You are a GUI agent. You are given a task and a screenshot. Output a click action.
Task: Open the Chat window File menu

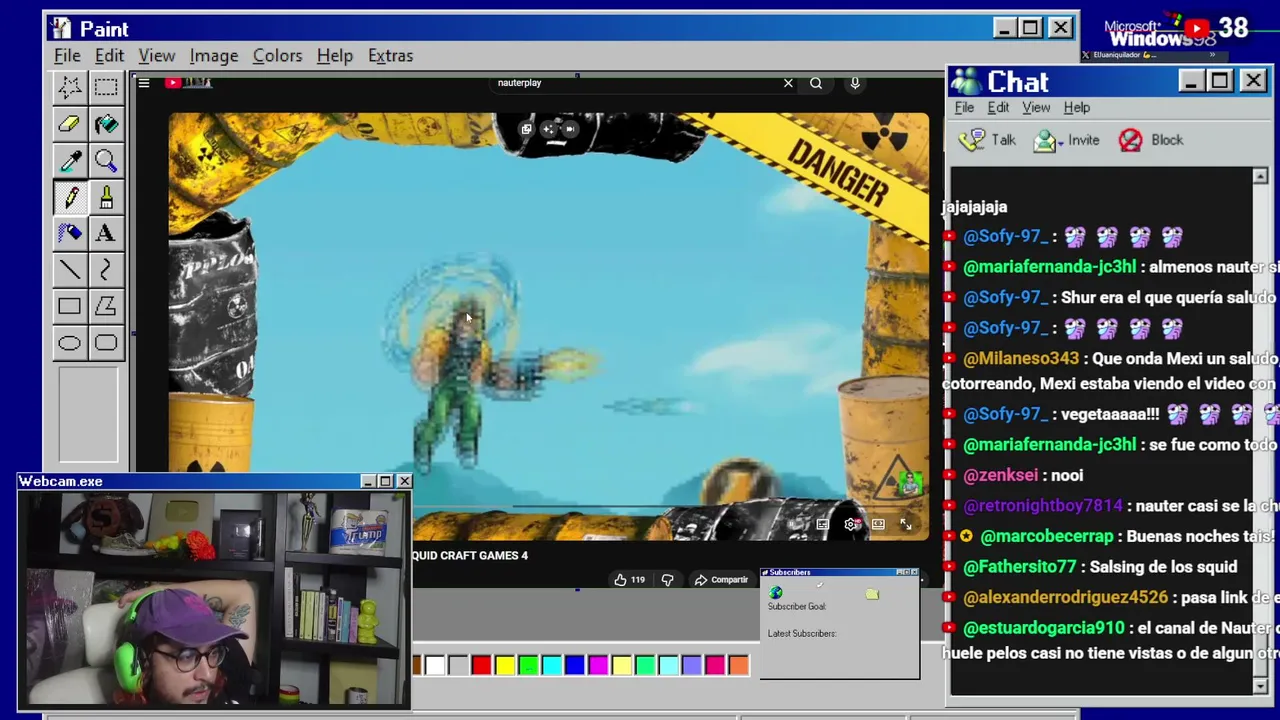tap(964, 108)
